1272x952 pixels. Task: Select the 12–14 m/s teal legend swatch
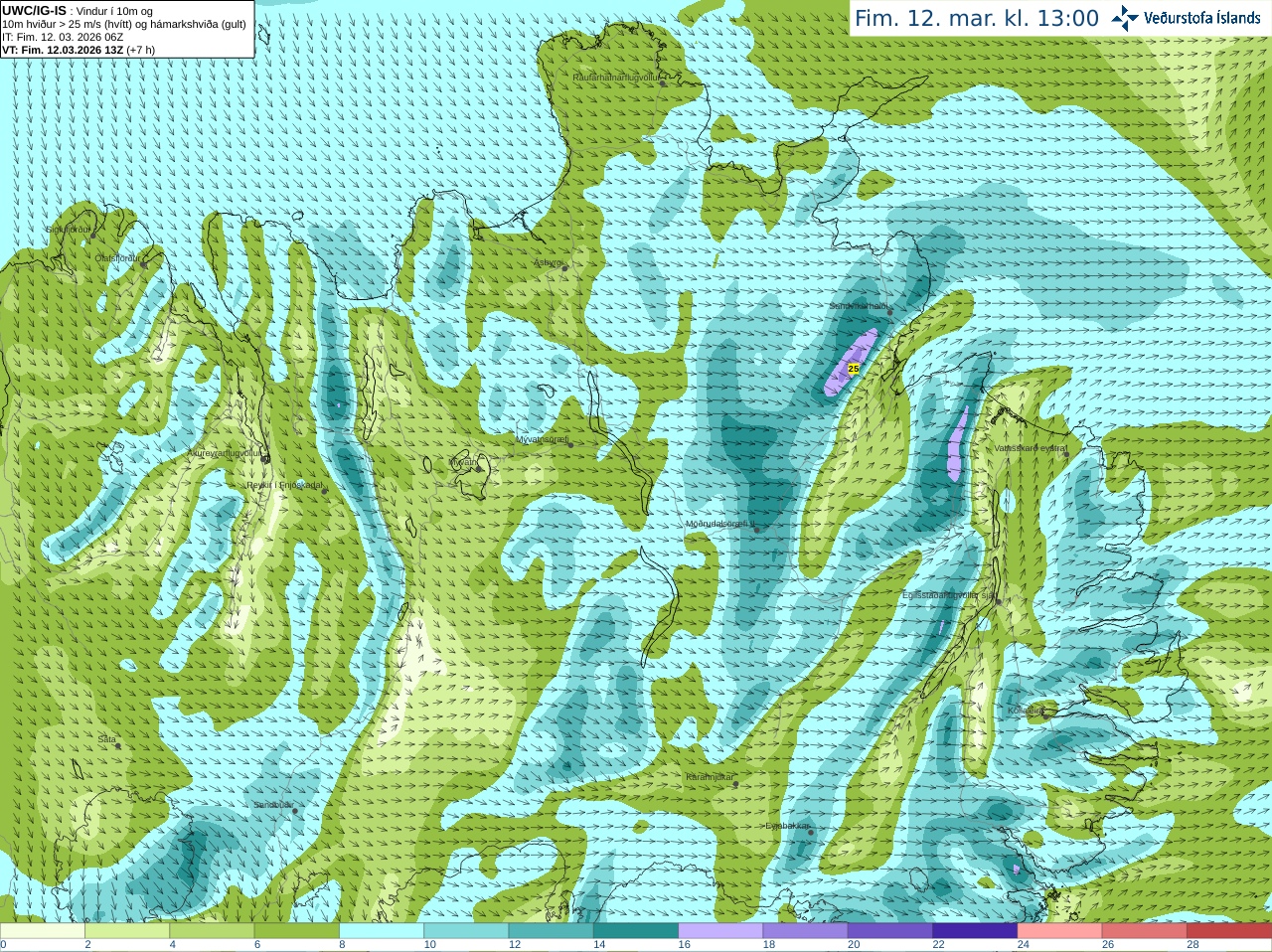(x=552, y=931)
